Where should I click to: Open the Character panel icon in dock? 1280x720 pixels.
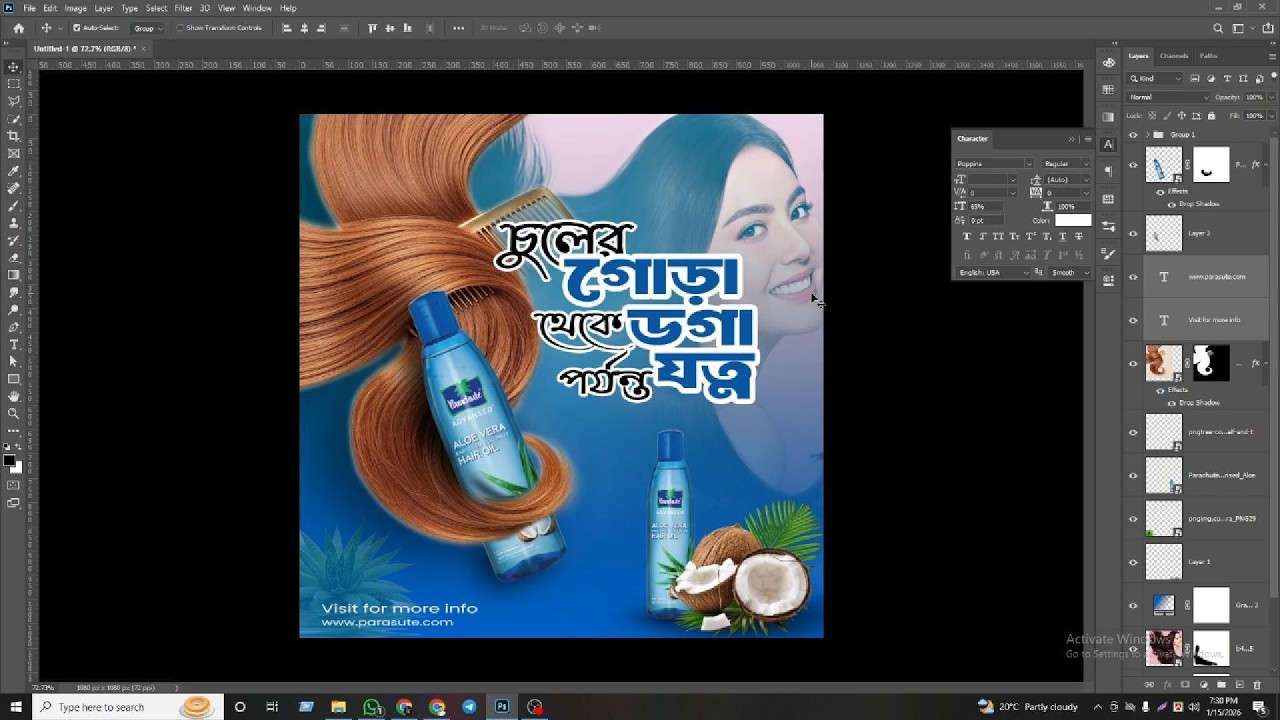tap(1108, 144)
